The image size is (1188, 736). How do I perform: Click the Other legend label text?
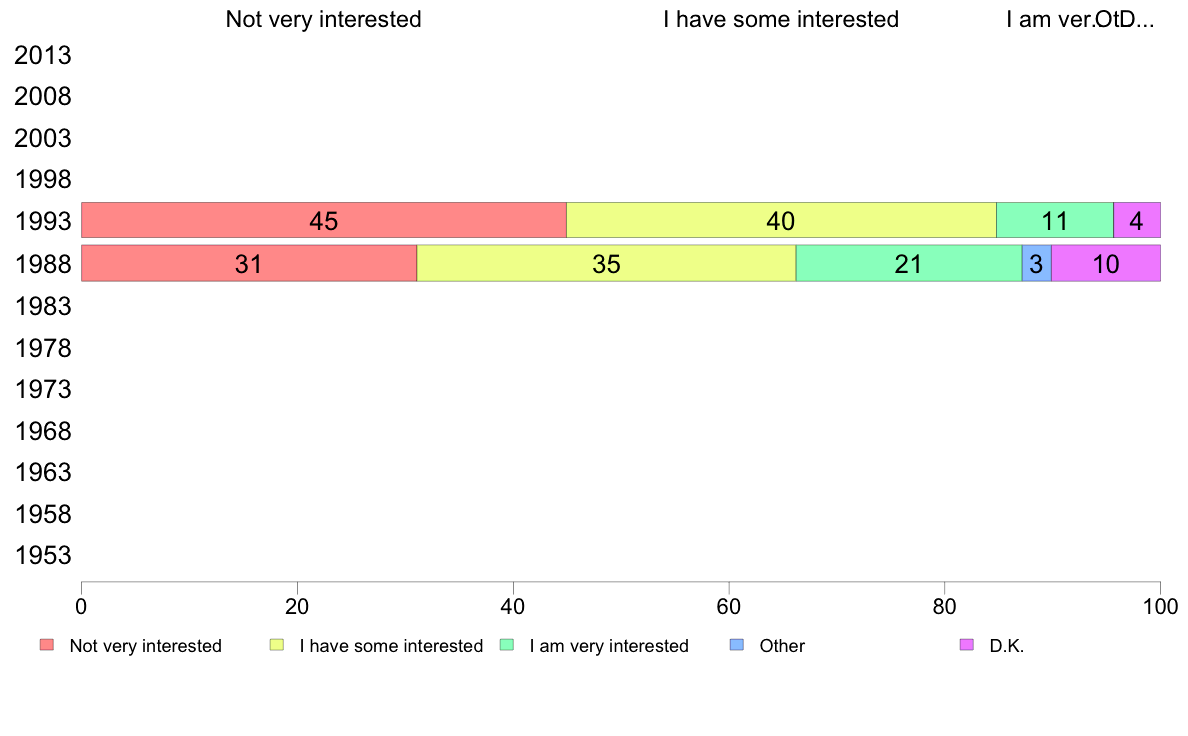782,646
